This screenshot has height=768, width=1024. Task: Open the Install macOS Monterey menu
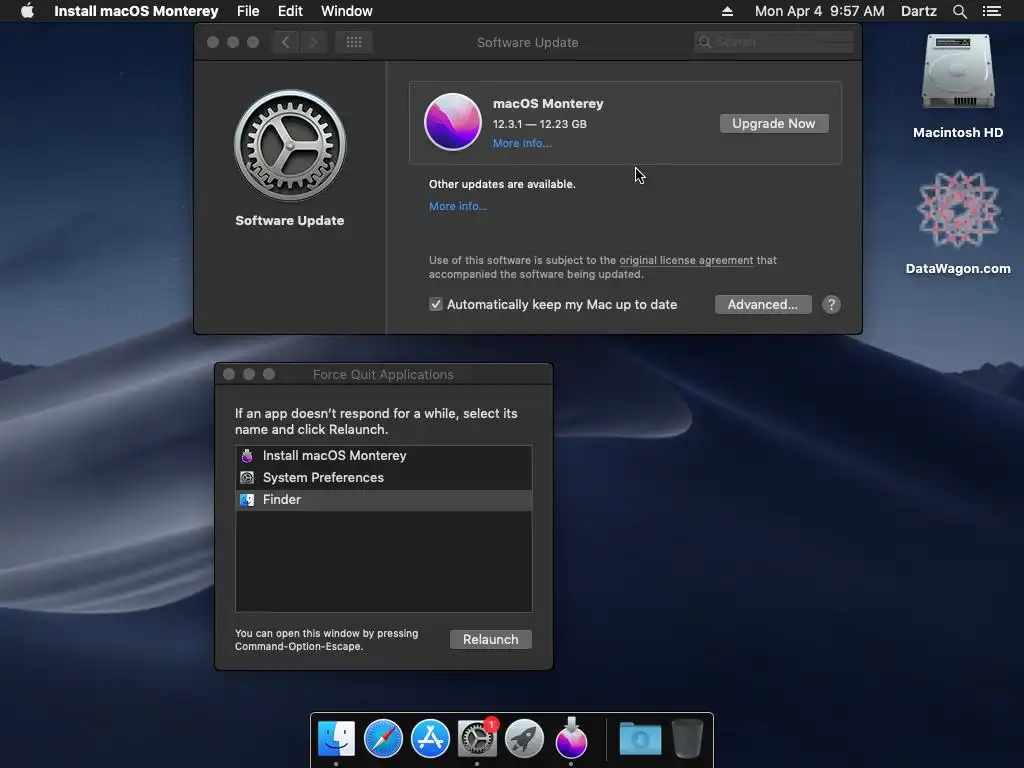coord(136,11)
